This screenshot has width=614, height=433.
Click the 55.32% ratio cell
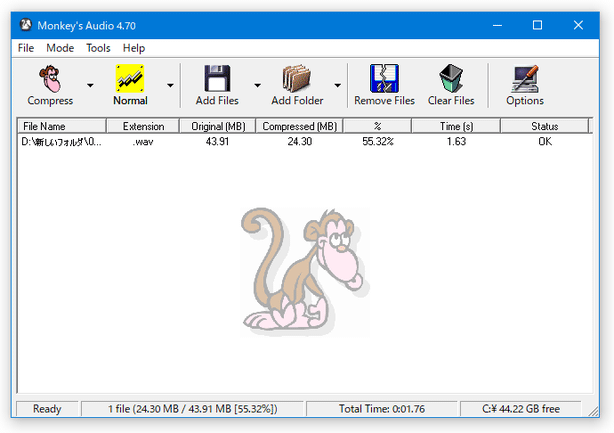click(377, 142)
